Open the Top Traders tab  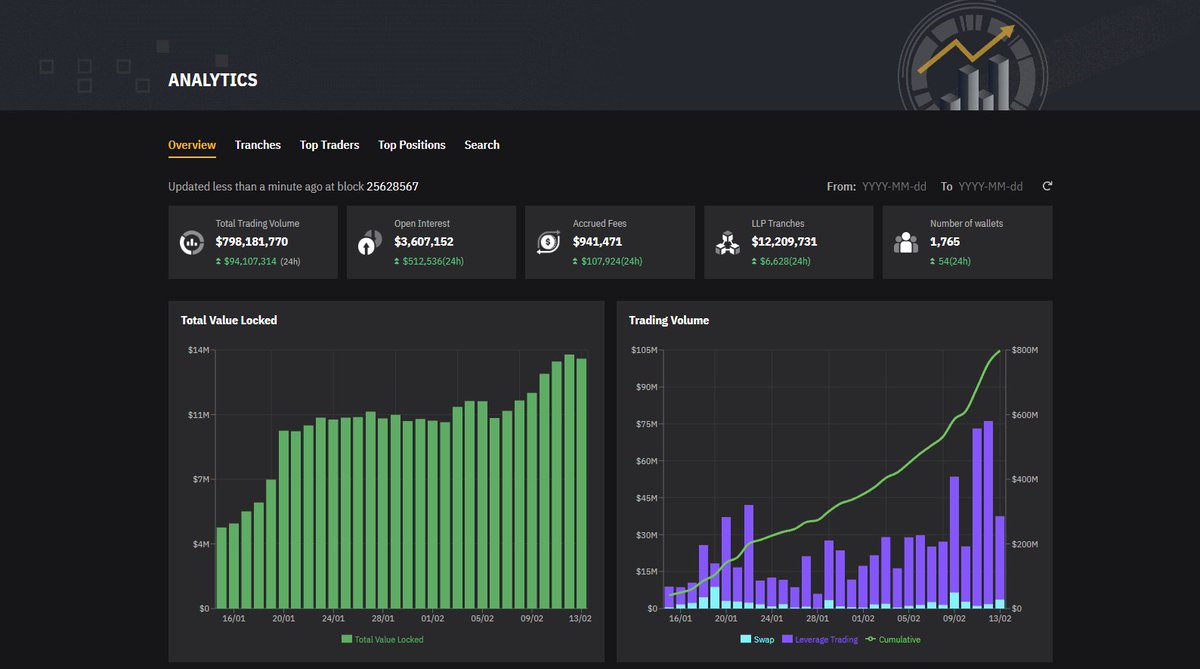[x=329, y=144]
